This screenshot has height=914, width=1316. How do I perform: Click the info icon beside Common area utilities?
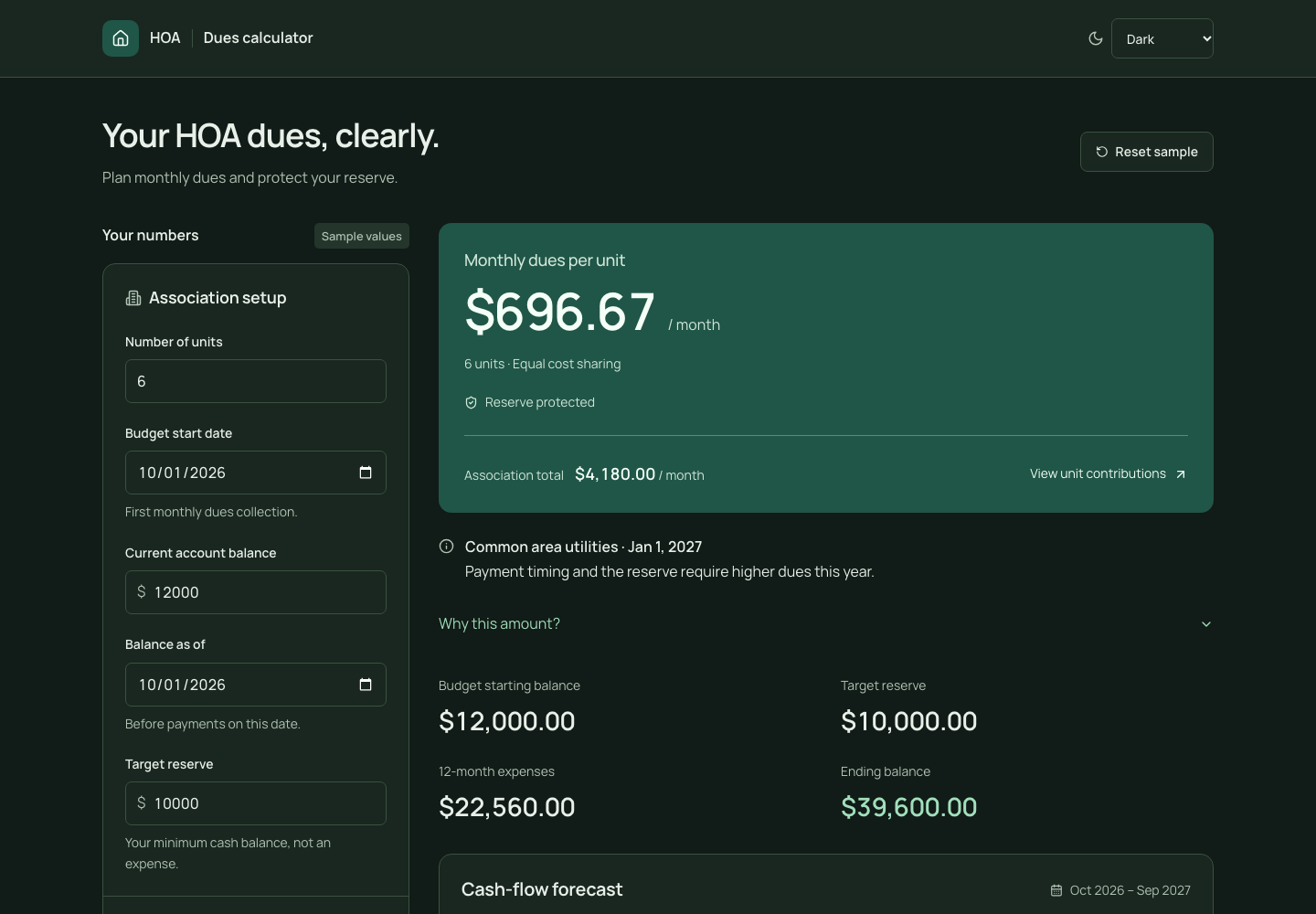point(446,547)
